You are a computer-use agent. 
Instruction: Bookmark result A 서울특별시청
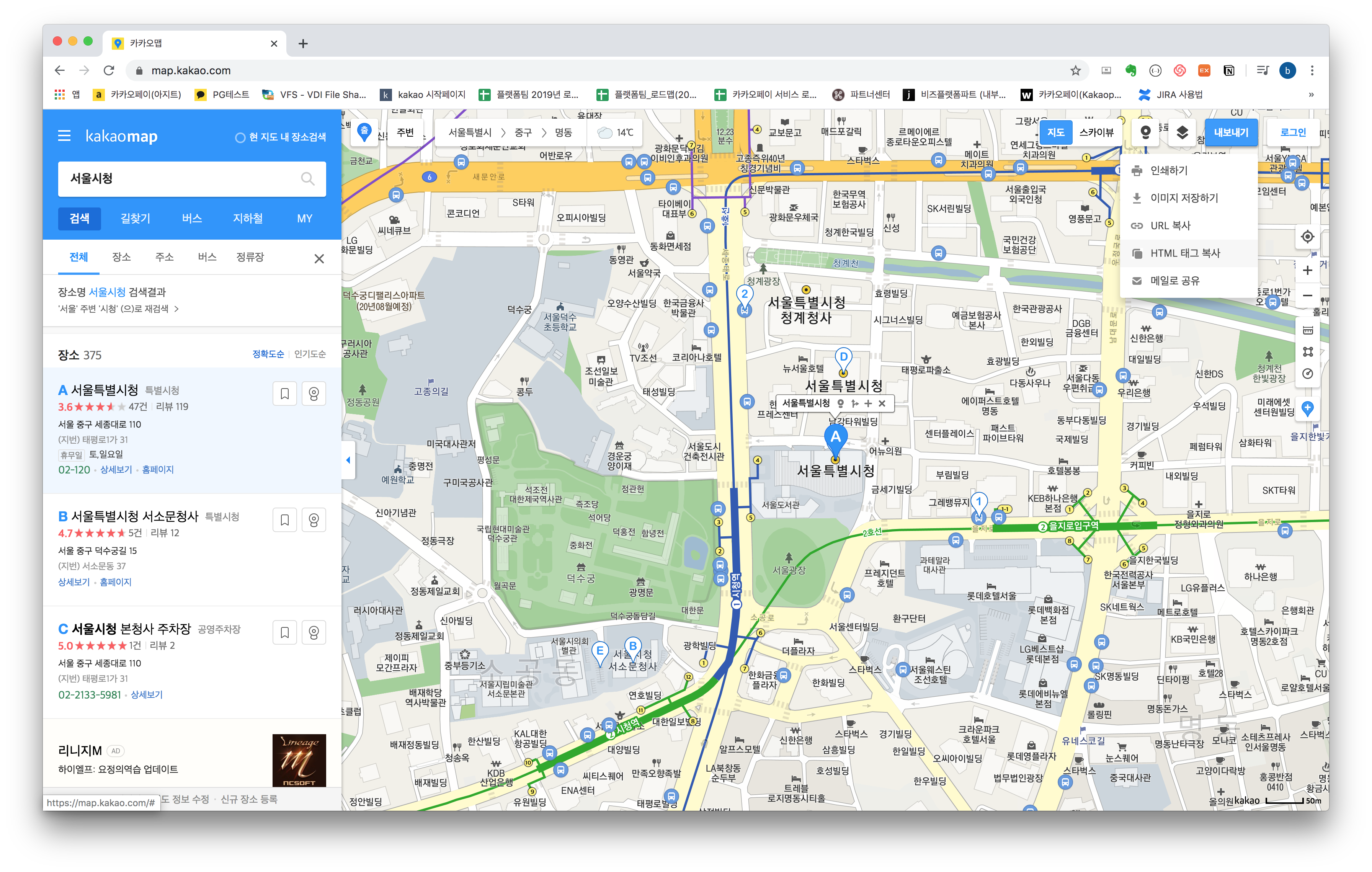click(284, 394)
